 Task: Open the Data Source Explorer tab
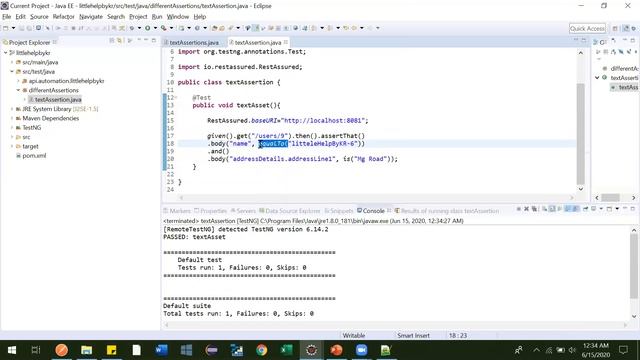[x=290, y=211]
